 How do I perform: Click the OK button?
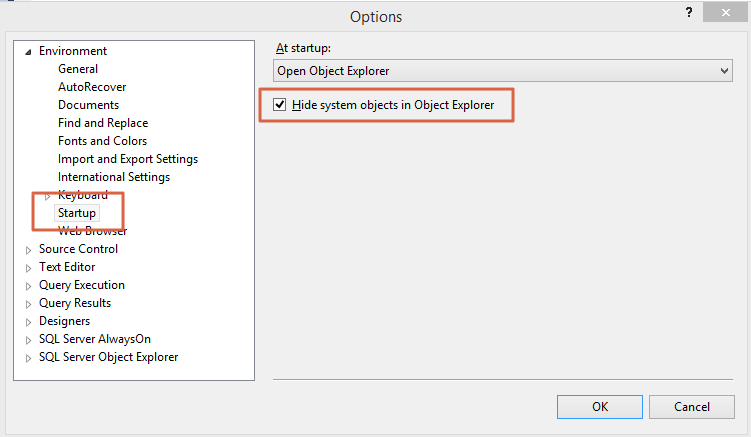coord(600,407)
